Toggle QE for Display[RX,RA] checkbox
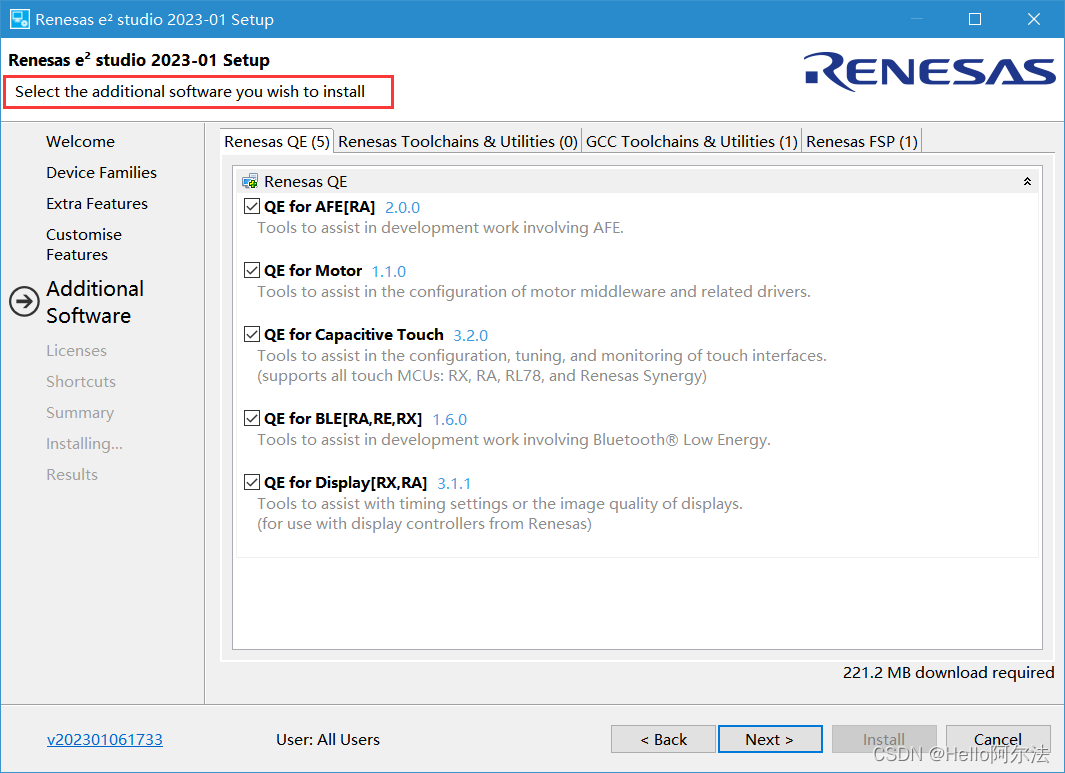 pos(252,482)
